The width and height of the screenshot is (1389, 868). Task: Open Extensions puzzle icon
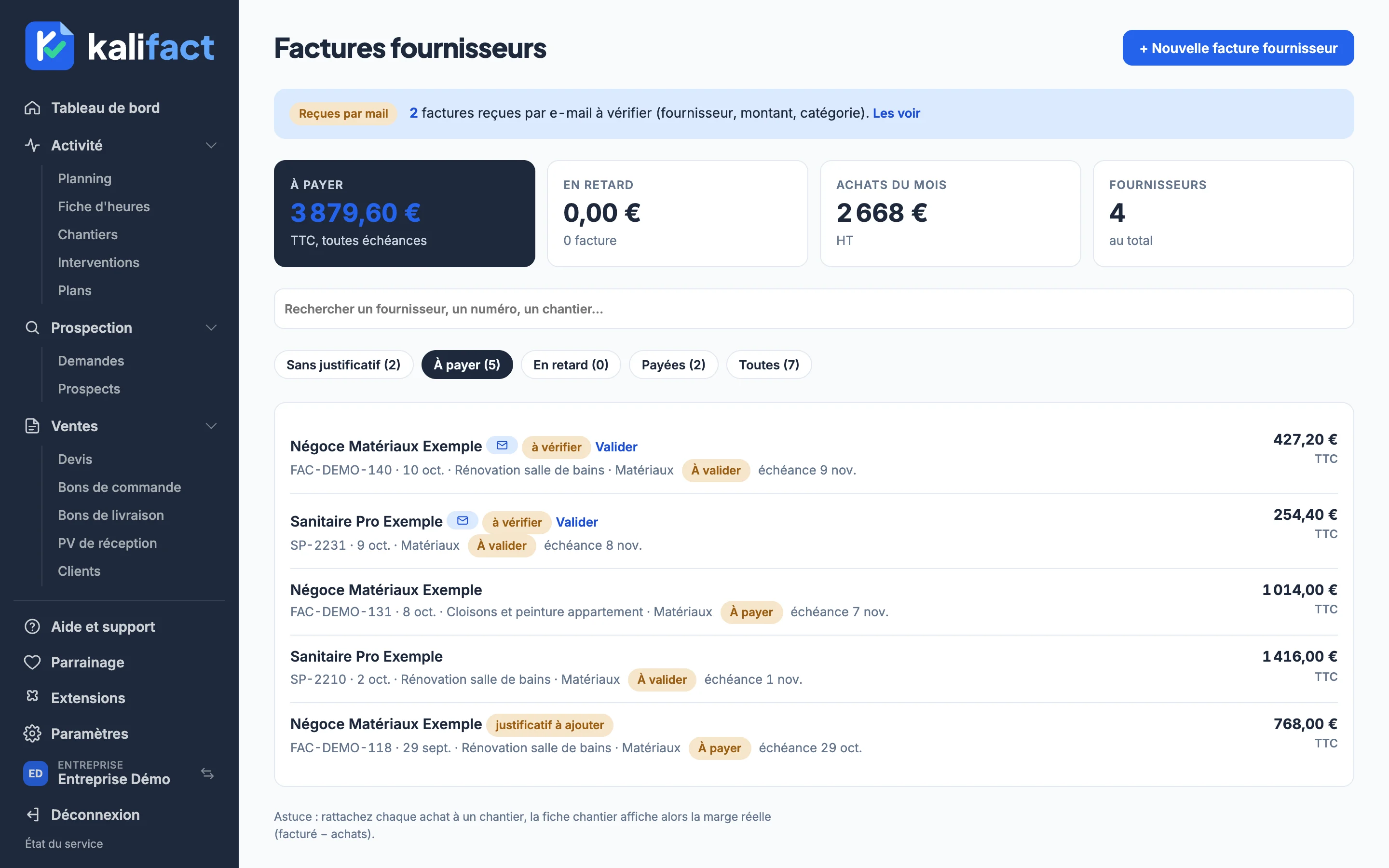(32, 696)
